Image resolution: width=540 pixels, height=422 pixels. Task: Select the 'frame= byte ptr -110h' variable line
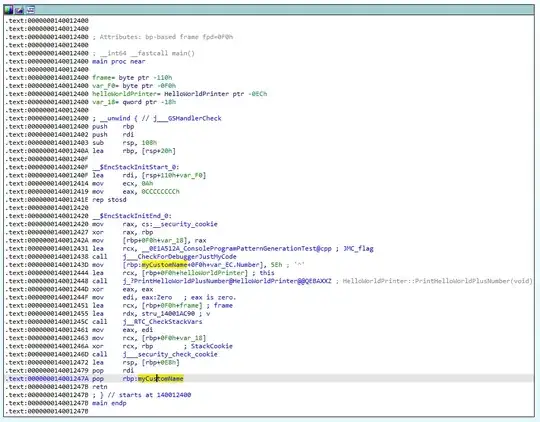tap(132, 78)
